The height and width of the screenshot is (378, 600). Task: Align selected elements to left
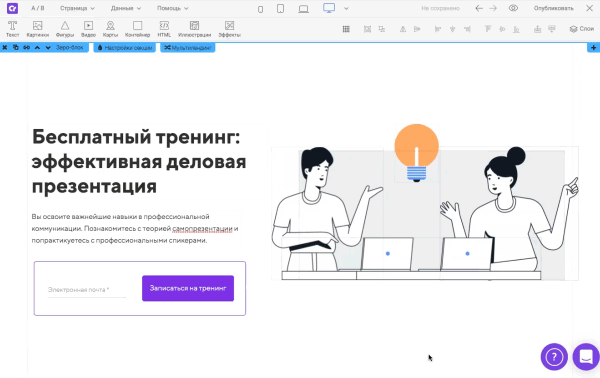tap(438, 29)
